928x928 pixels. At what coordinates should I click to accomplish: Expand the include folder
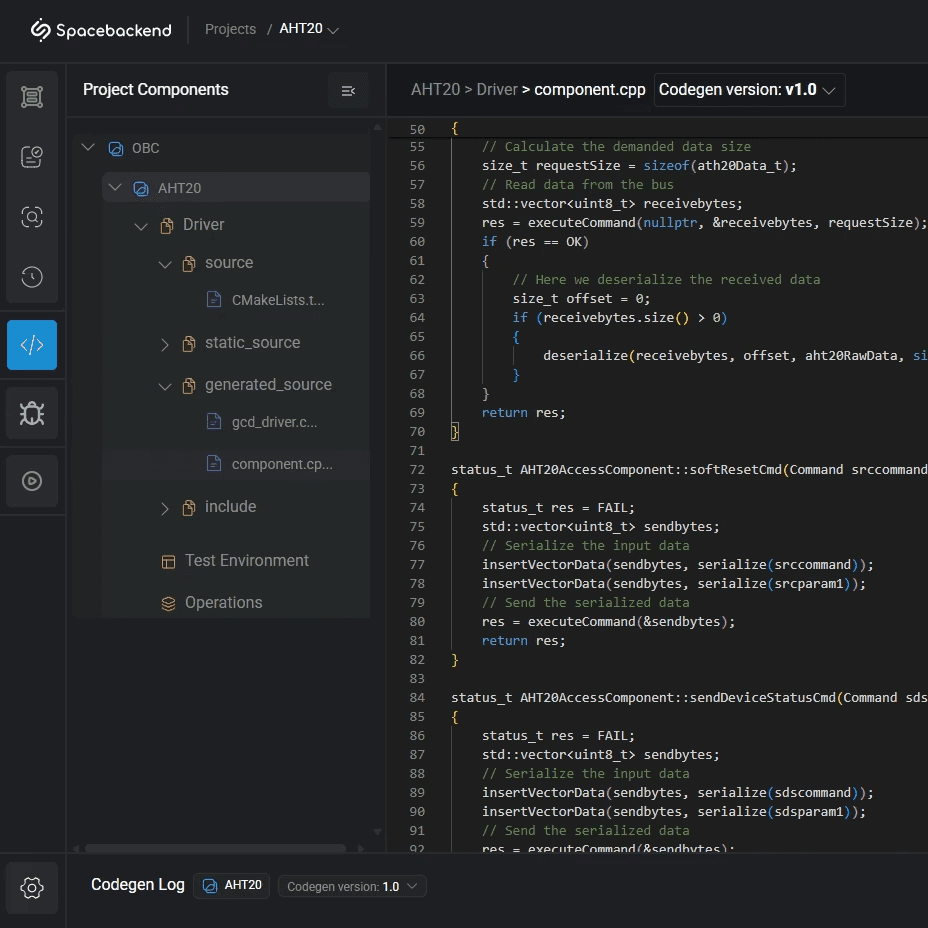[x=165, y=508]
